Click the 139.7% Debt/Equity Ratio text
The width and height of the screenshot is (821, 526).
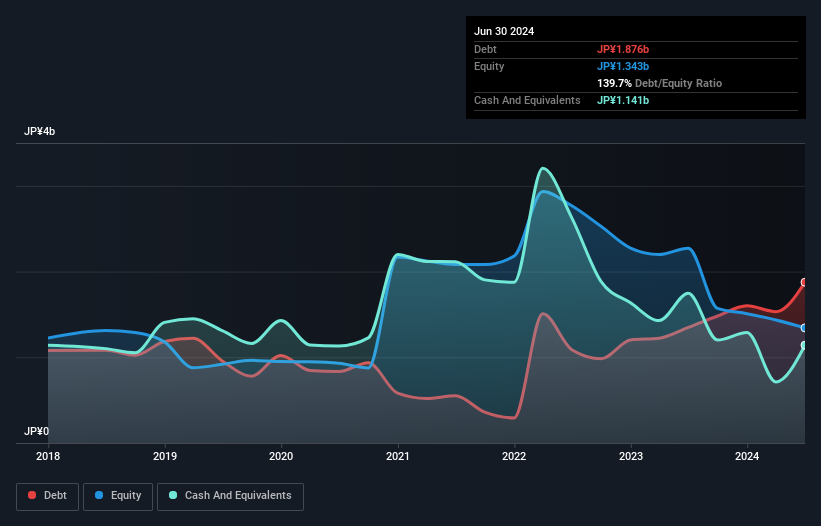[659, 83]
